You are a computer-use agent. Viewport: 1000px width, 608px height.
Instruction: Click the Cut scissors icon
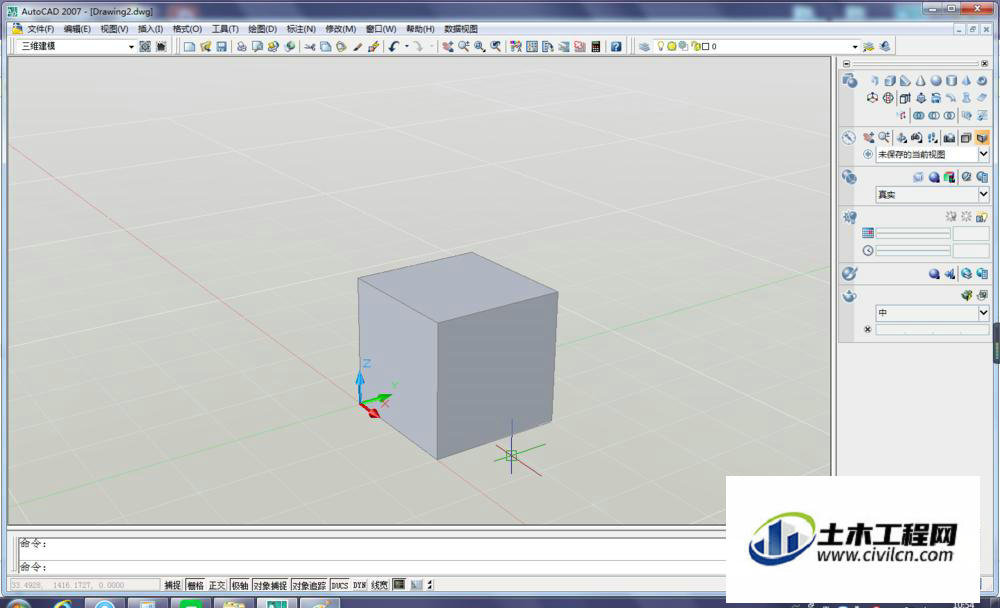coord(310,47)
